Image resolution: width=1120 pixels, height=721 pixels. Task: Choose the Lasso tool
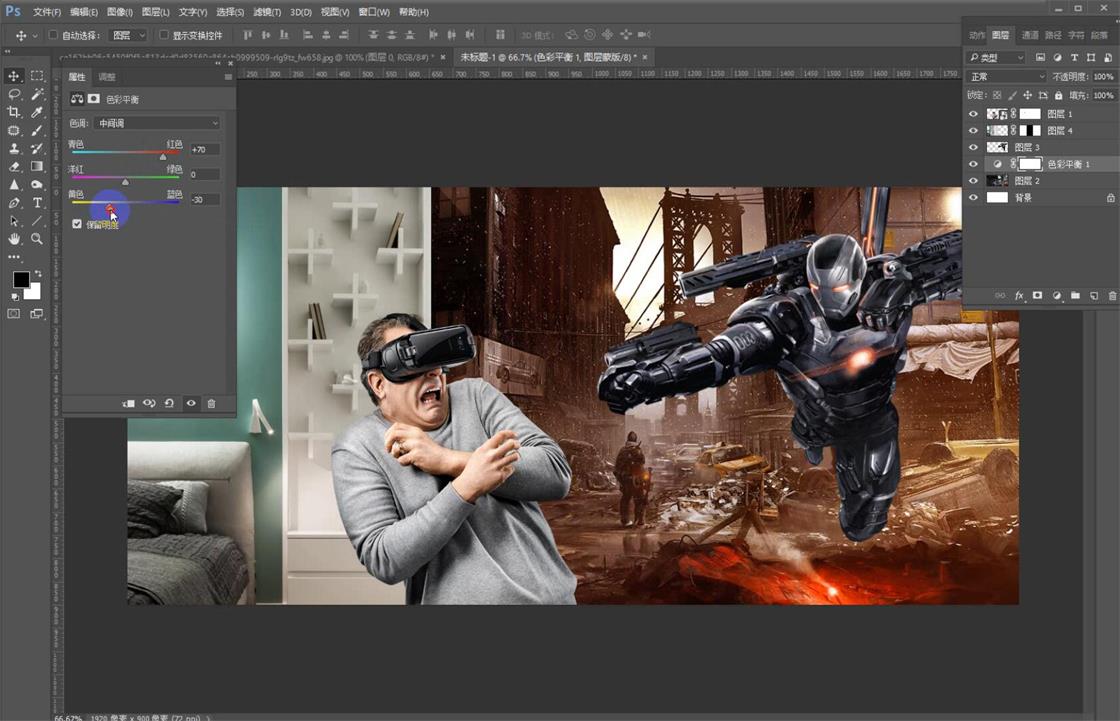click(x=14, y=94)
